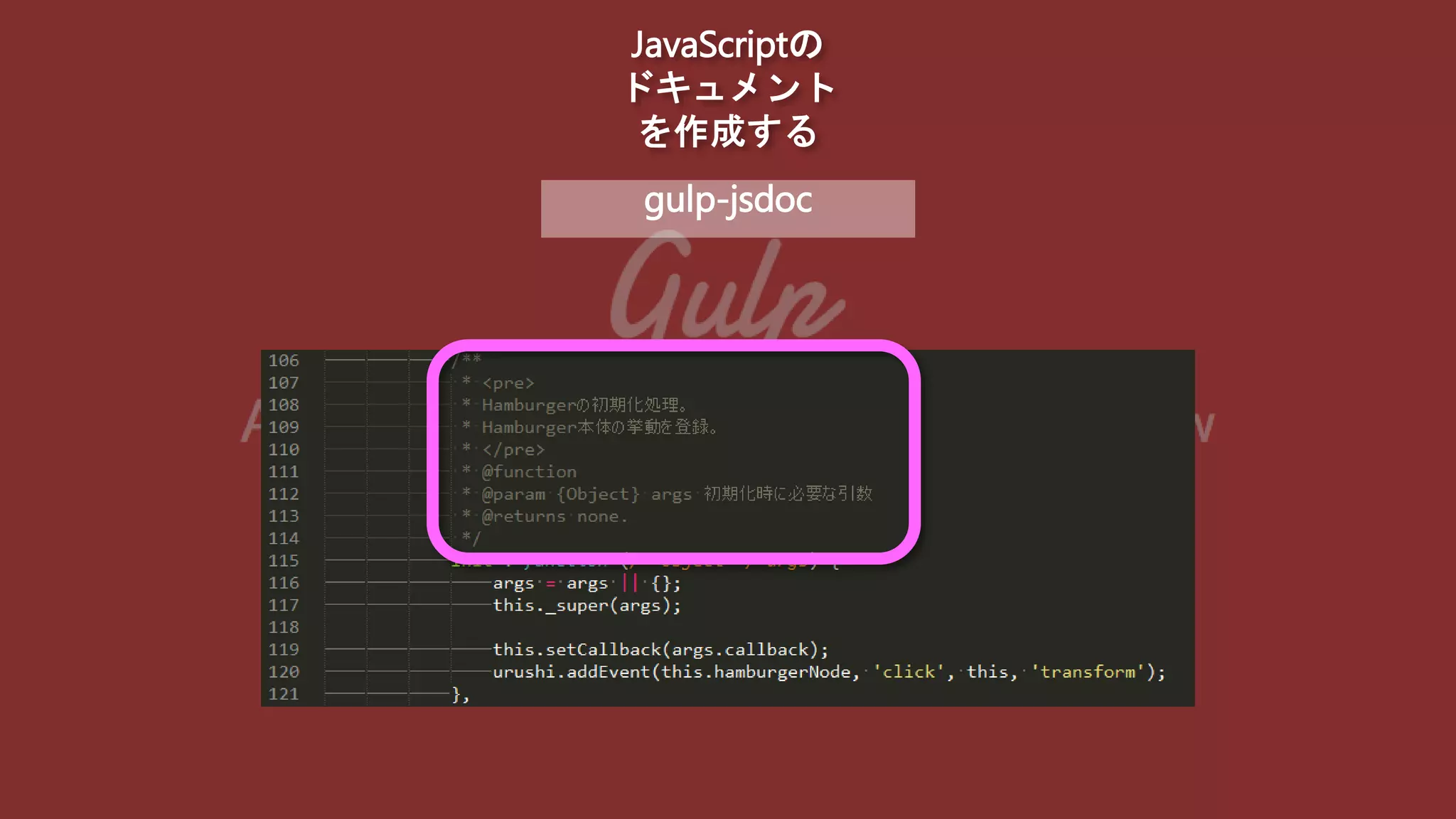Click the 'Hamburger本体の挙動を登録。' comment line

[x=589, y=427]
